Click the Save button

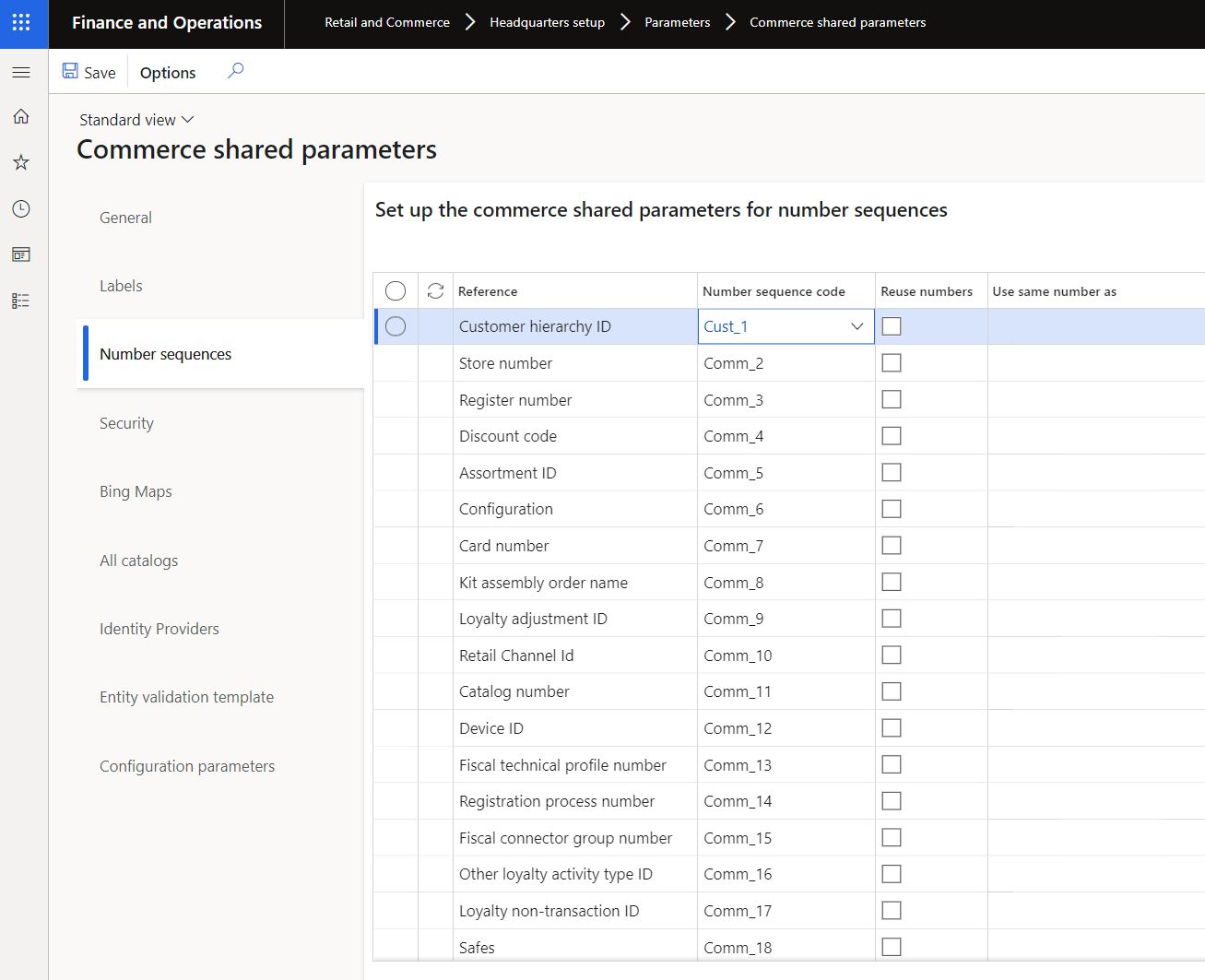tap(89, 72)
